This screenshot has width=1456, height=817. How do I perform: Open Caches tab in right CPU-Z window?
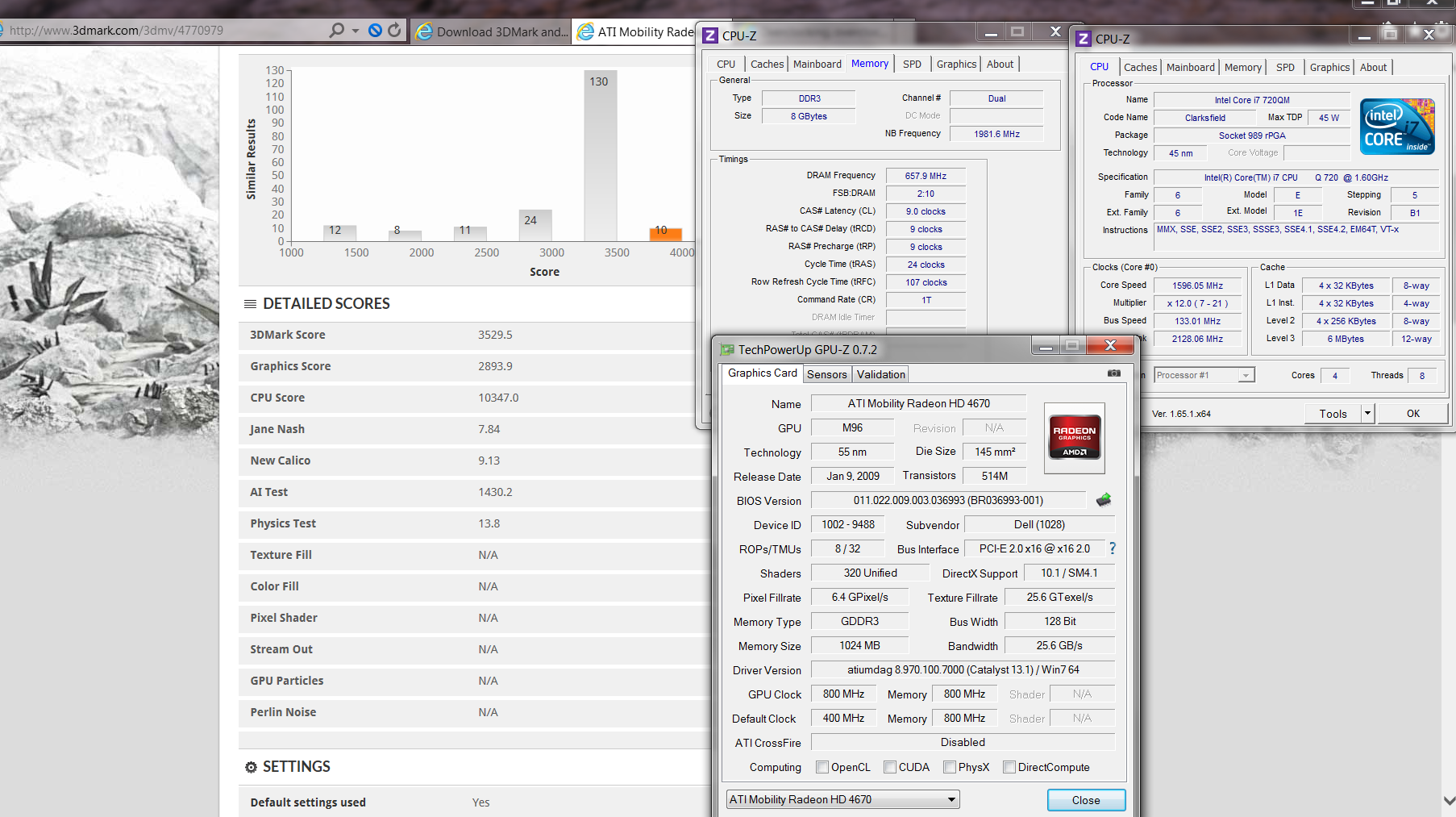[1140, 68]
